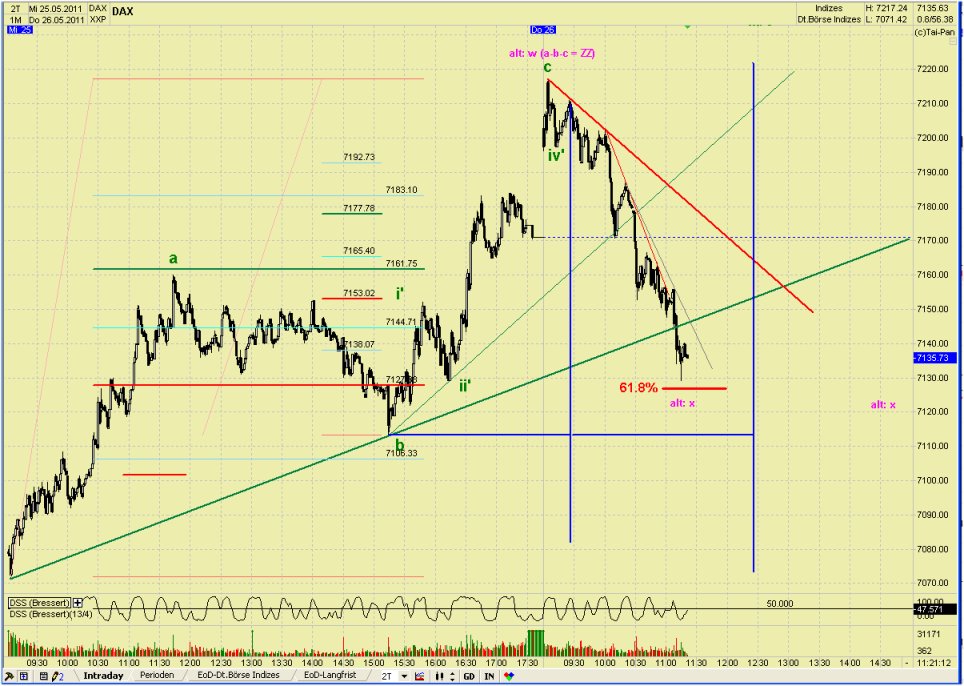The width and height of the screenshot is (964, 686).
Task: Click the up/down stepper beside GD button
Action: click(453, 676)
